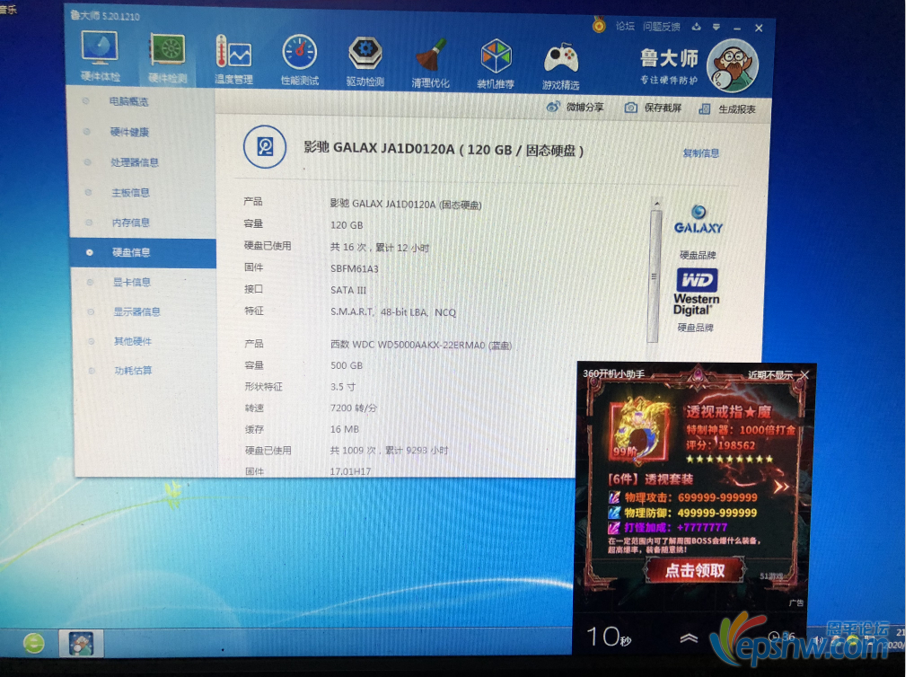Click the disk info scrollbar thumb
This screenshot has height=677, width=906.
click(655, 276)
